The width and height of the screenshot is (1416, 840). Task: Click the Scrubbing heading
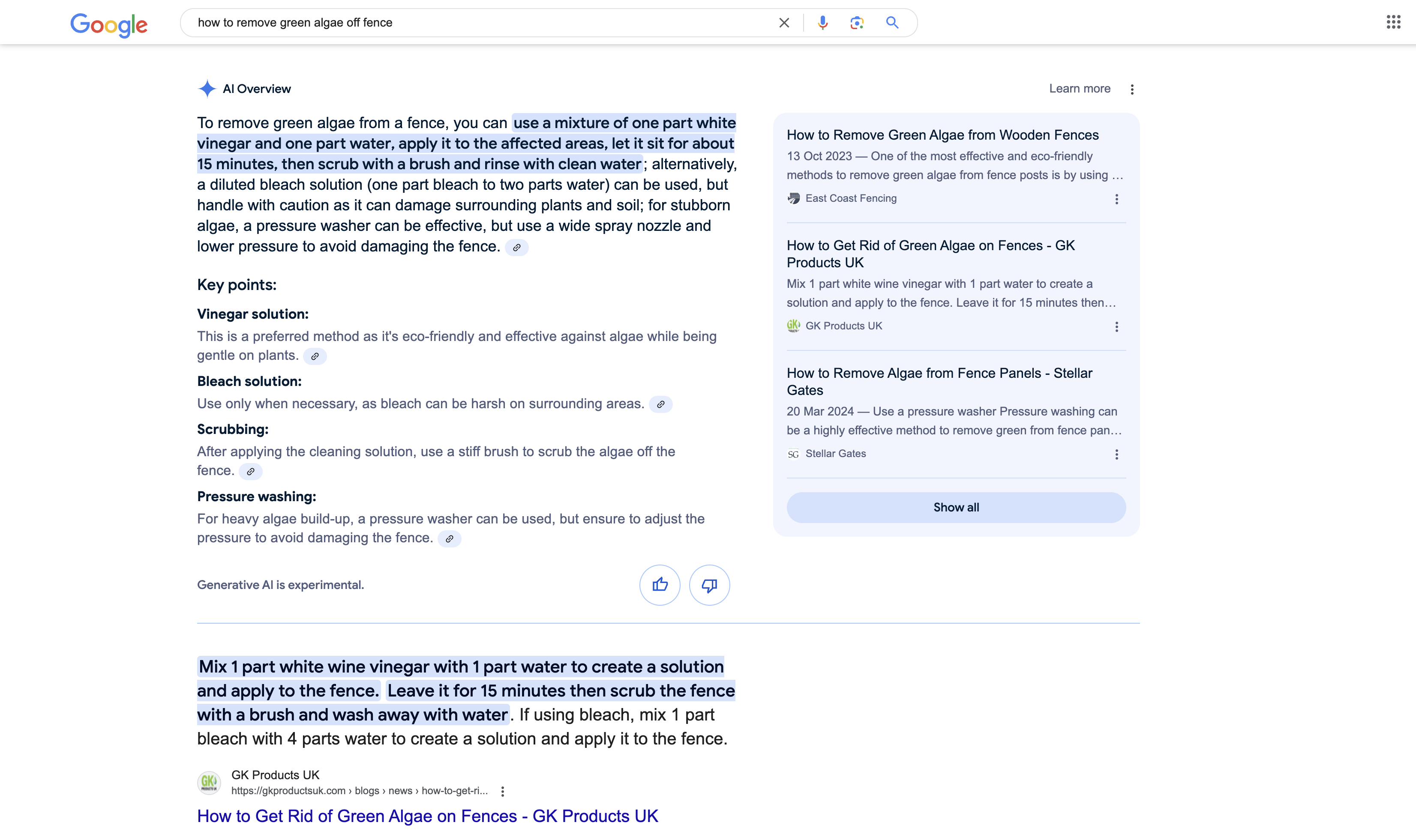pyautogui.click(x=233, y=429)
